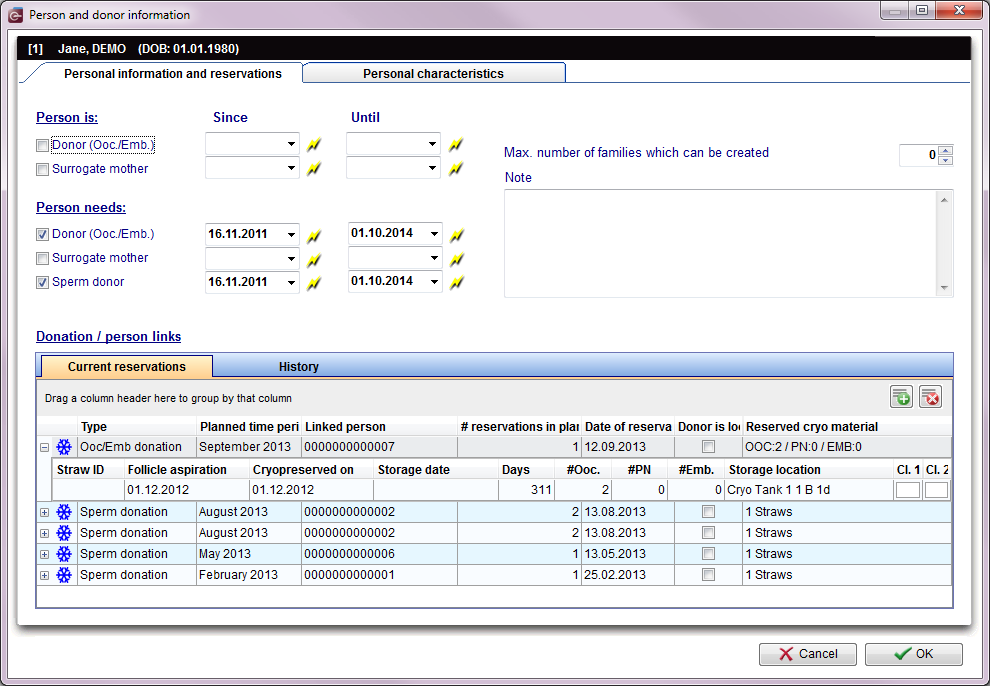Viewport: 990px width, 686px height.
Task: Click lightning icon next to Sperm donor Until date
Action: (x=456, y=283)
